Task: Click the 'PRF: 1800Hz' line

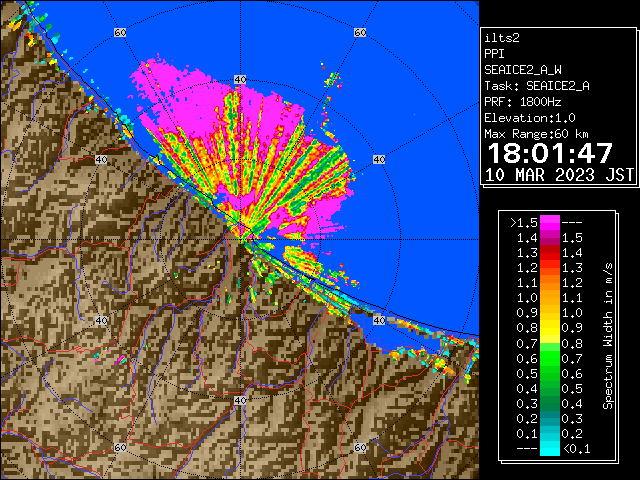Action: tap(523, 102)
